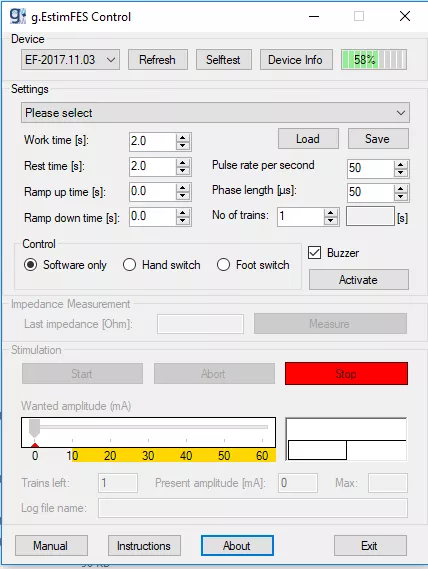Image resolution: width=428 pixels, height=569 pixels.
Task: Select Foot switch control mode
Action: coord(253,265)
